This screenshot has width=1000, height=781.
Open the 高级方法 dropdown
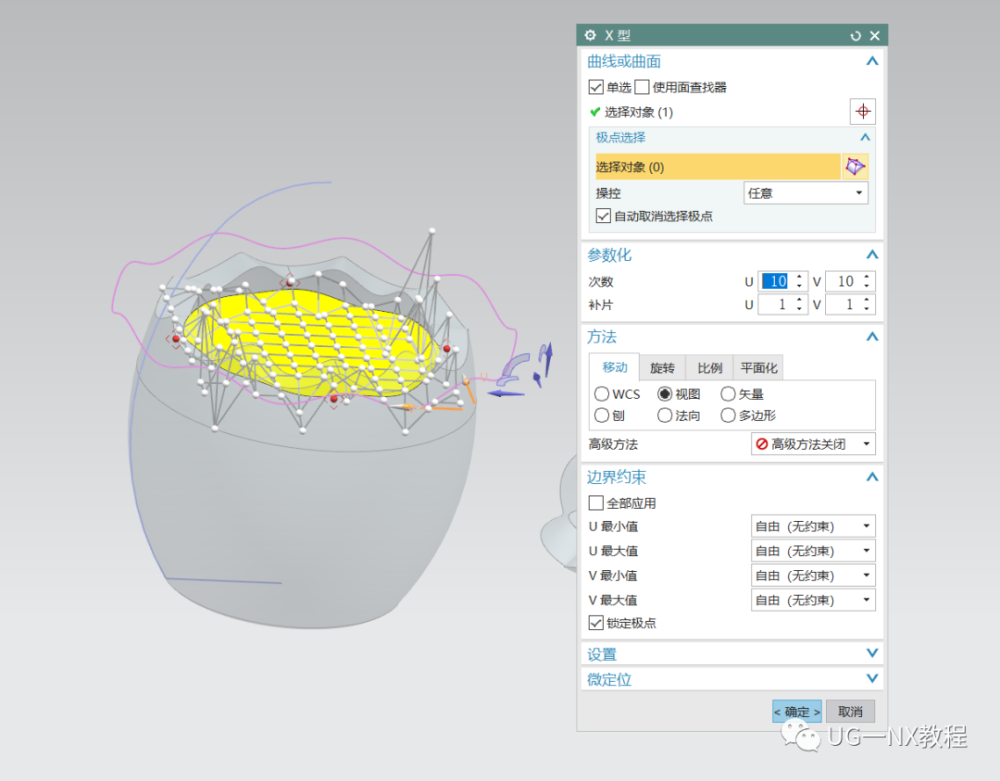[x=813, y=444]
